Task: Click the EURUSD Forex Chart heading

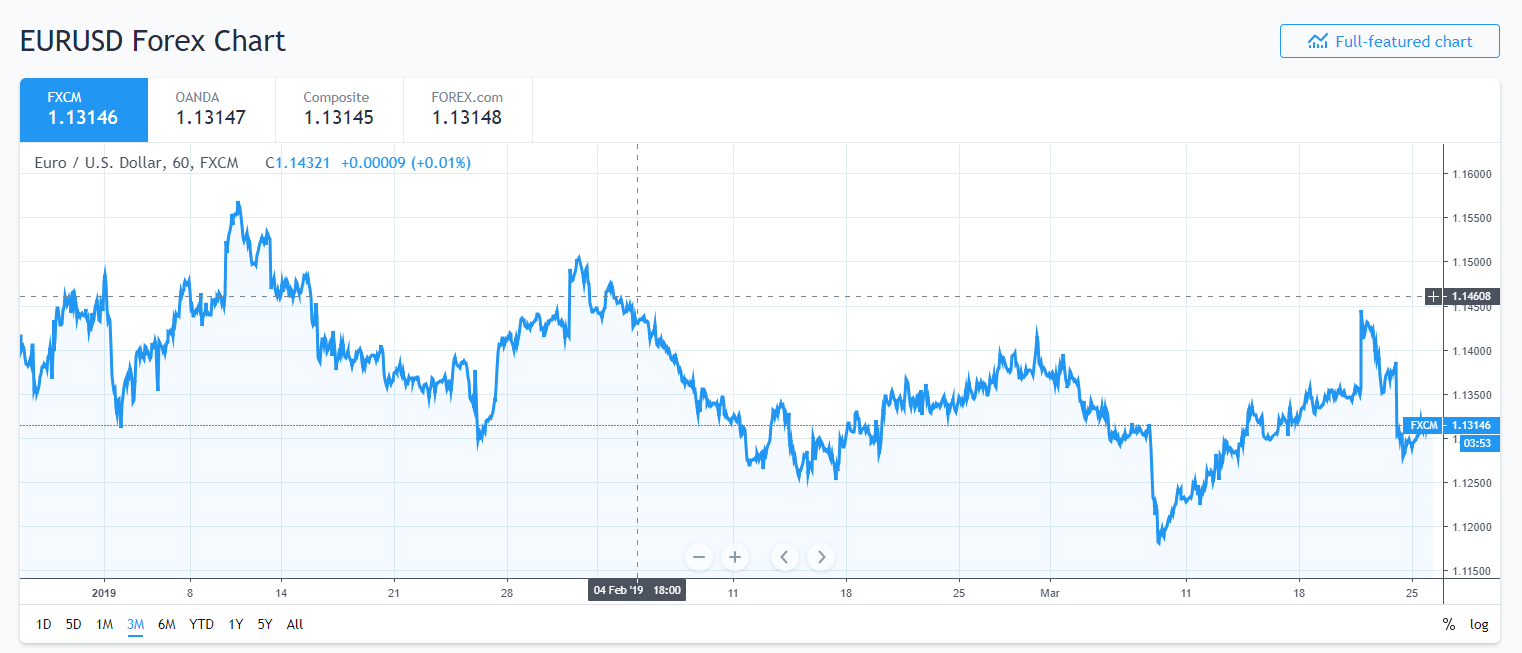Action: tap(153, 41)
